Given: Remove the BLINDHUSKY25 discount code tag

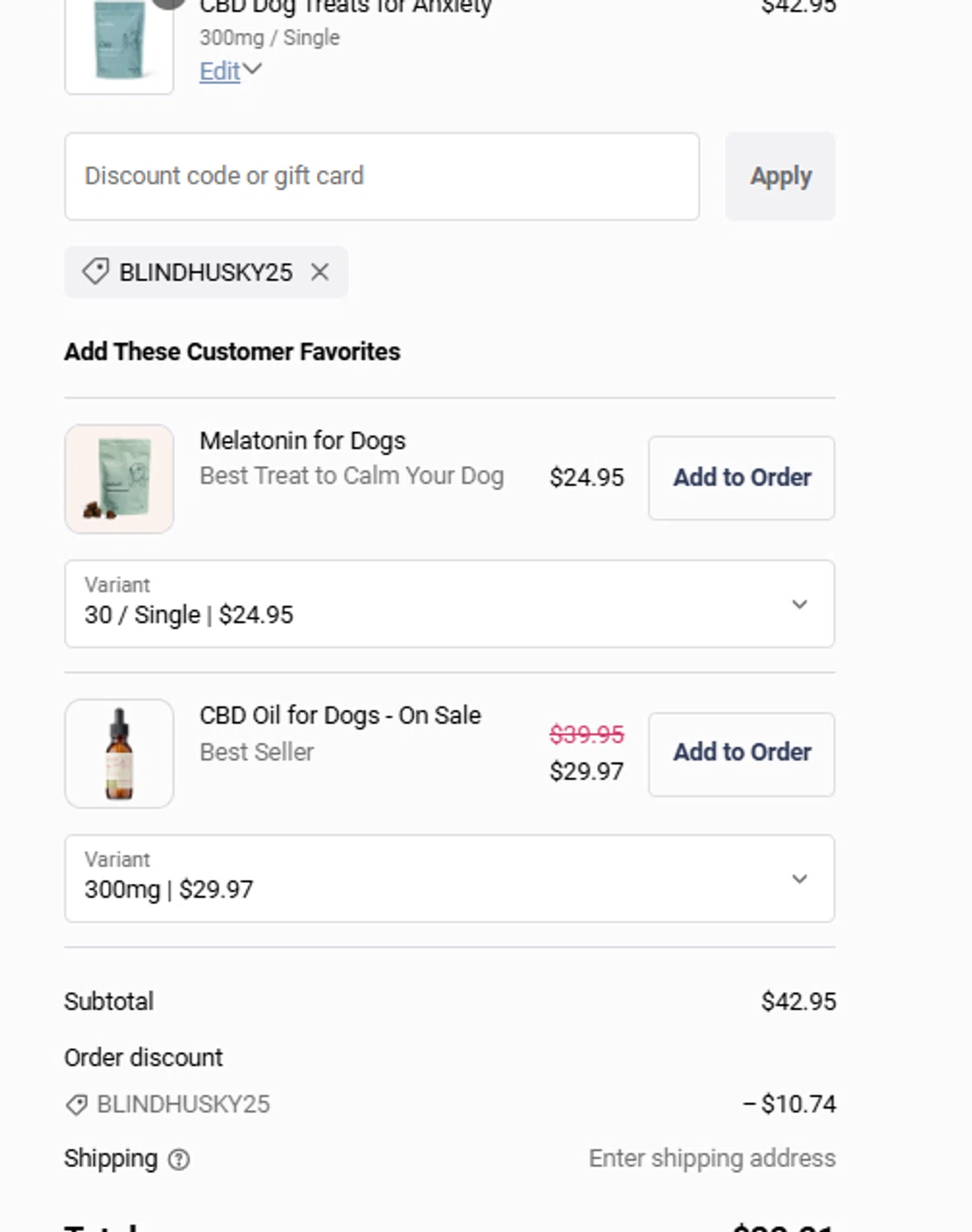Looking at the screenshot, I should click(320, 272).
